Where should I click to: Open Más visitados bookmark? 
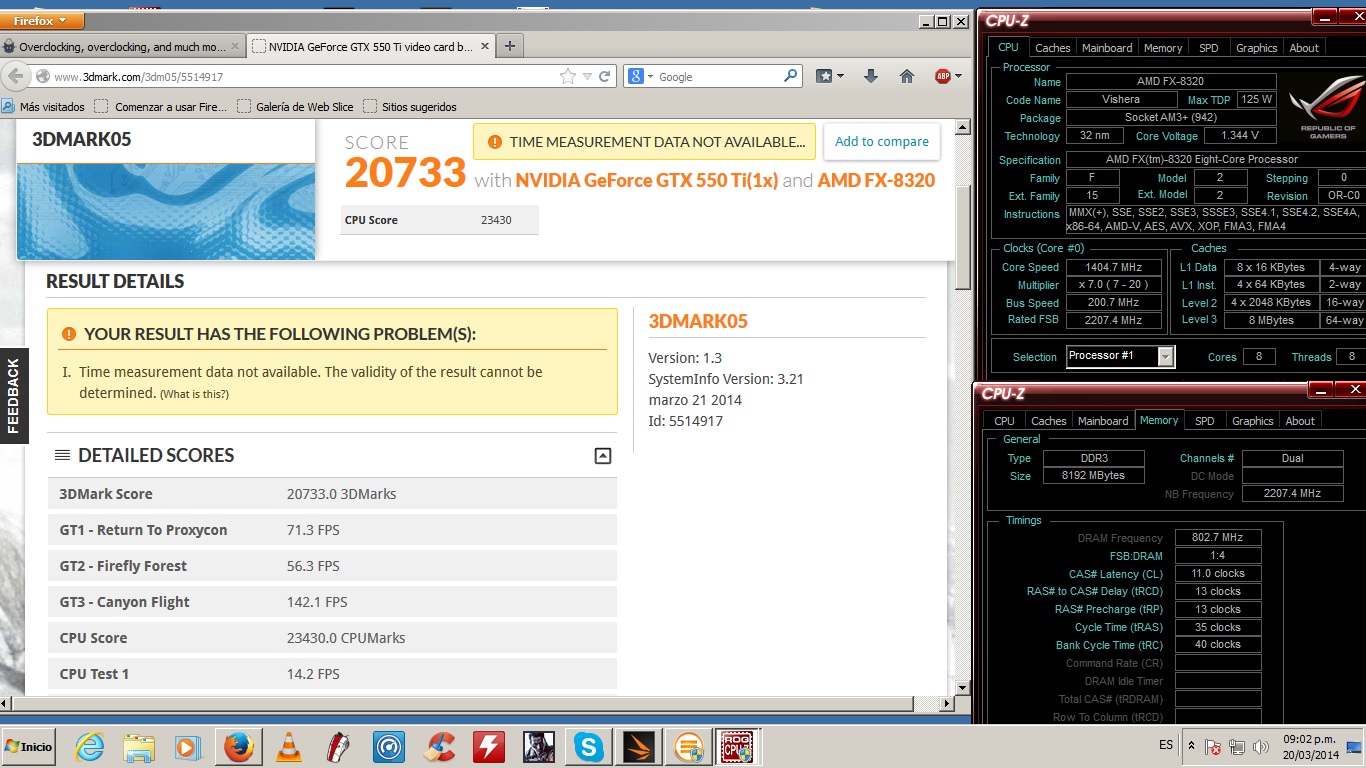[x=43, y=107]
